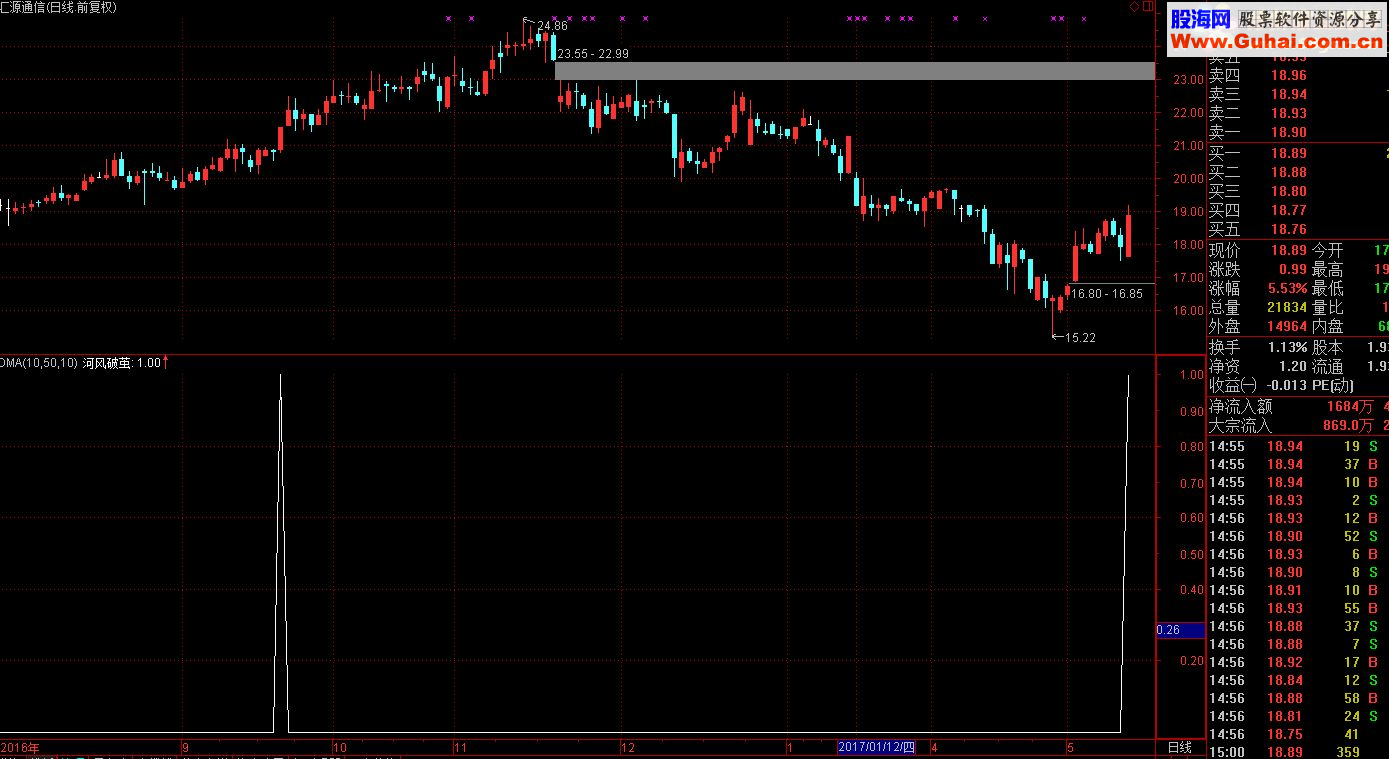Viewport: 1389px width, 759px height.
Task: Click the 涨跌 0.99 change value
Action: click(x=1293, y=269)
